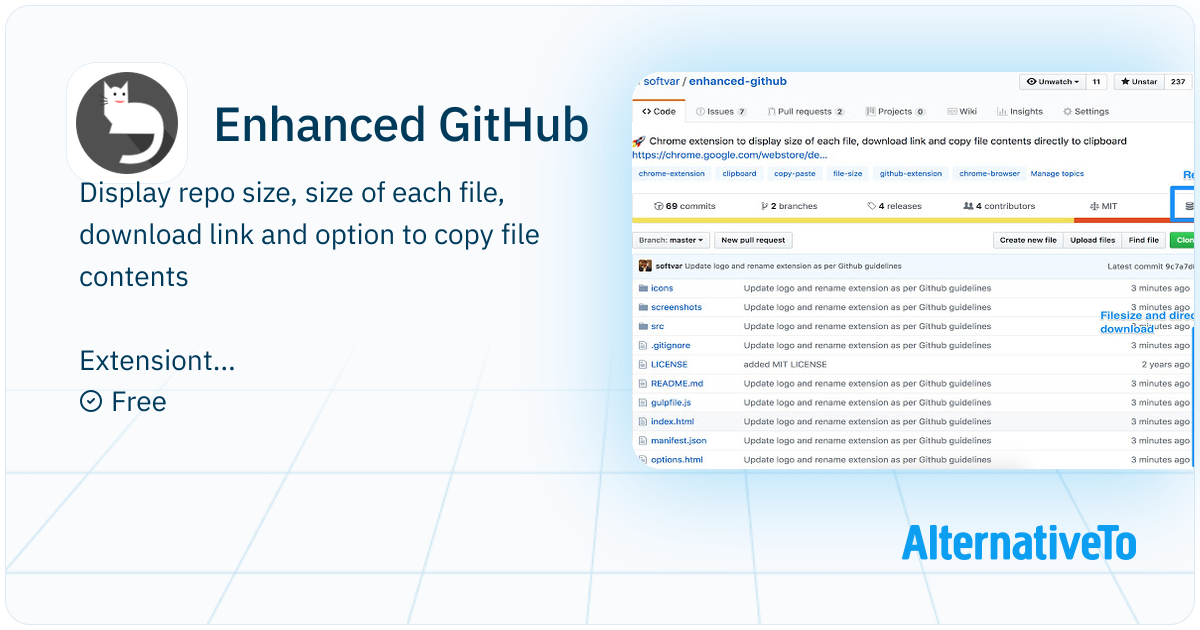Click the 'added MIT LICENSE' commit message
1200x630 pixels.
pyautogui.click(x=785, y=364)
